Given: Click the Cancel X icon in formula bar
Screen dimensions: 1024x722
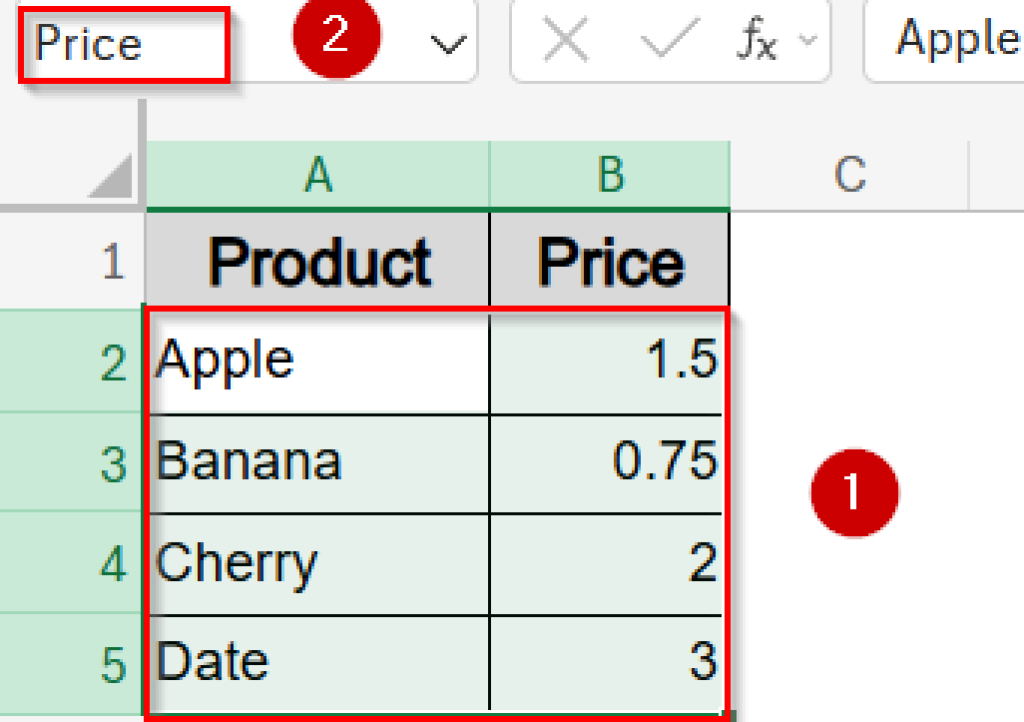Looking at the screenshot, I should click(565, 40).
